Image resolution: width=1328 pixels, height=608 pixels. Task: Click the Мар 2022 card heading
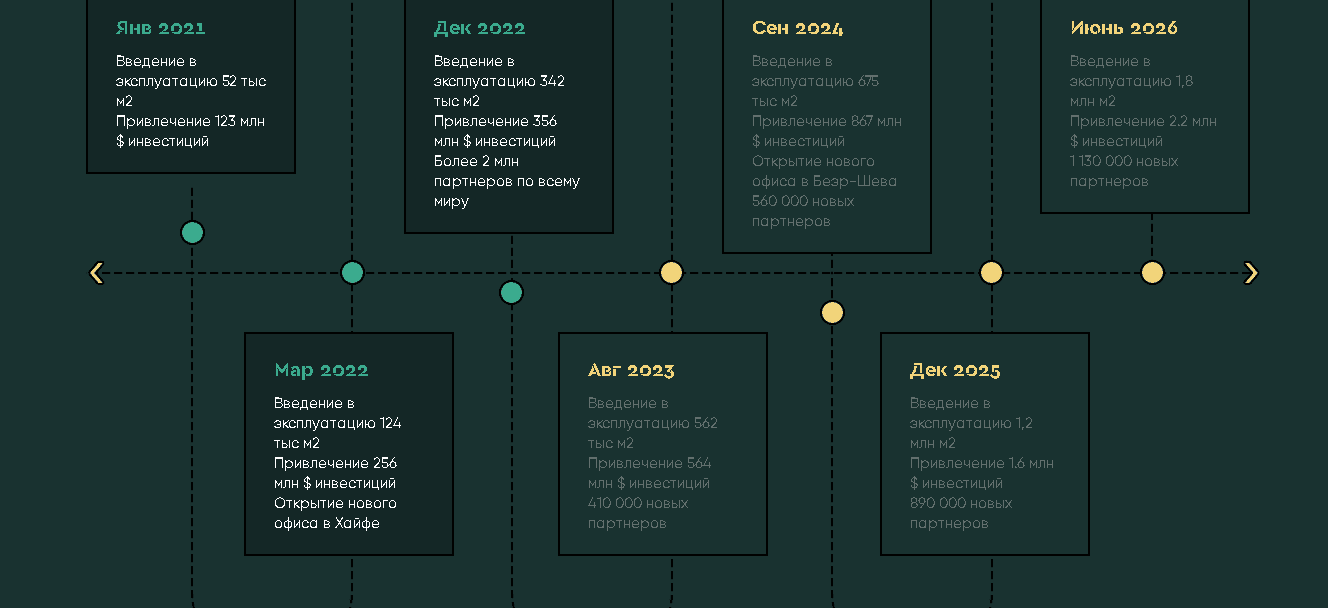(x=321, y=370)
